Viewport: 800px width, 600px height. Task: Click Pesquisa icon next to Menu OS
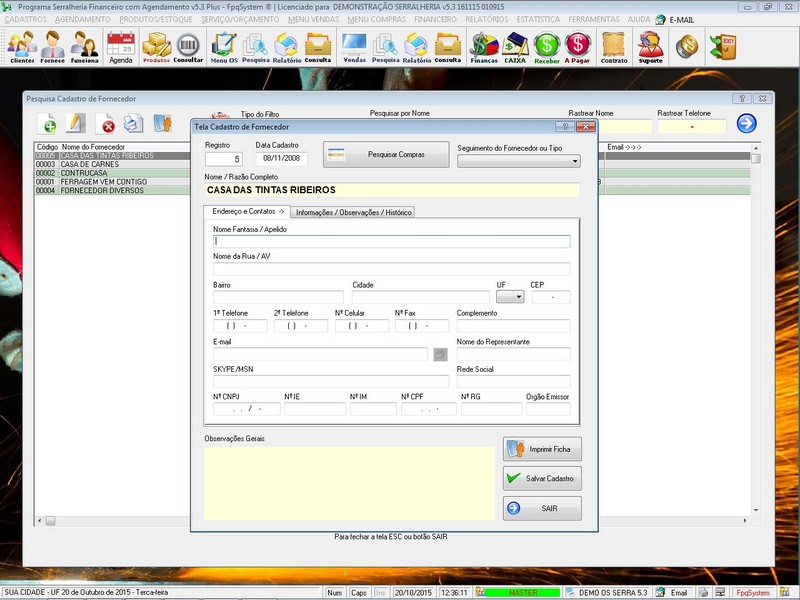pos(256,47)
